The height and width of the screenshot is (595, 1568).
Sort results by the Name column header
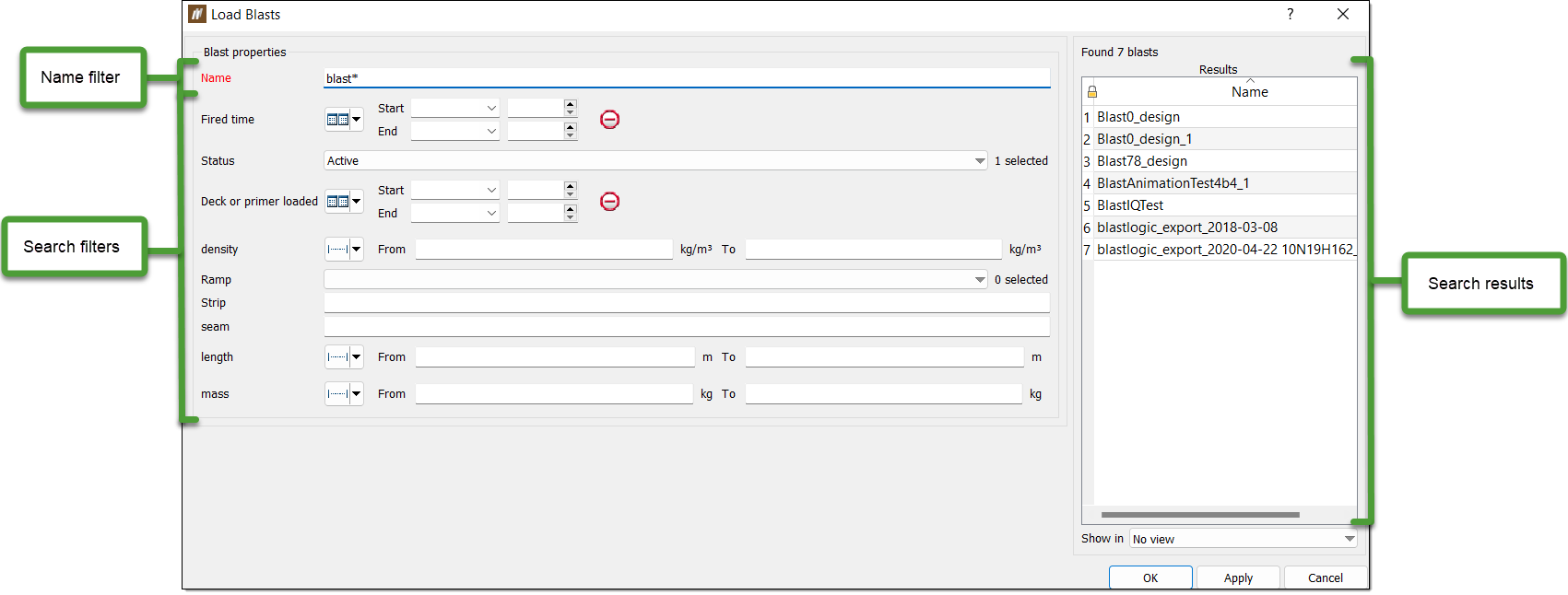pyautogui.click(x=1249, y=92)
